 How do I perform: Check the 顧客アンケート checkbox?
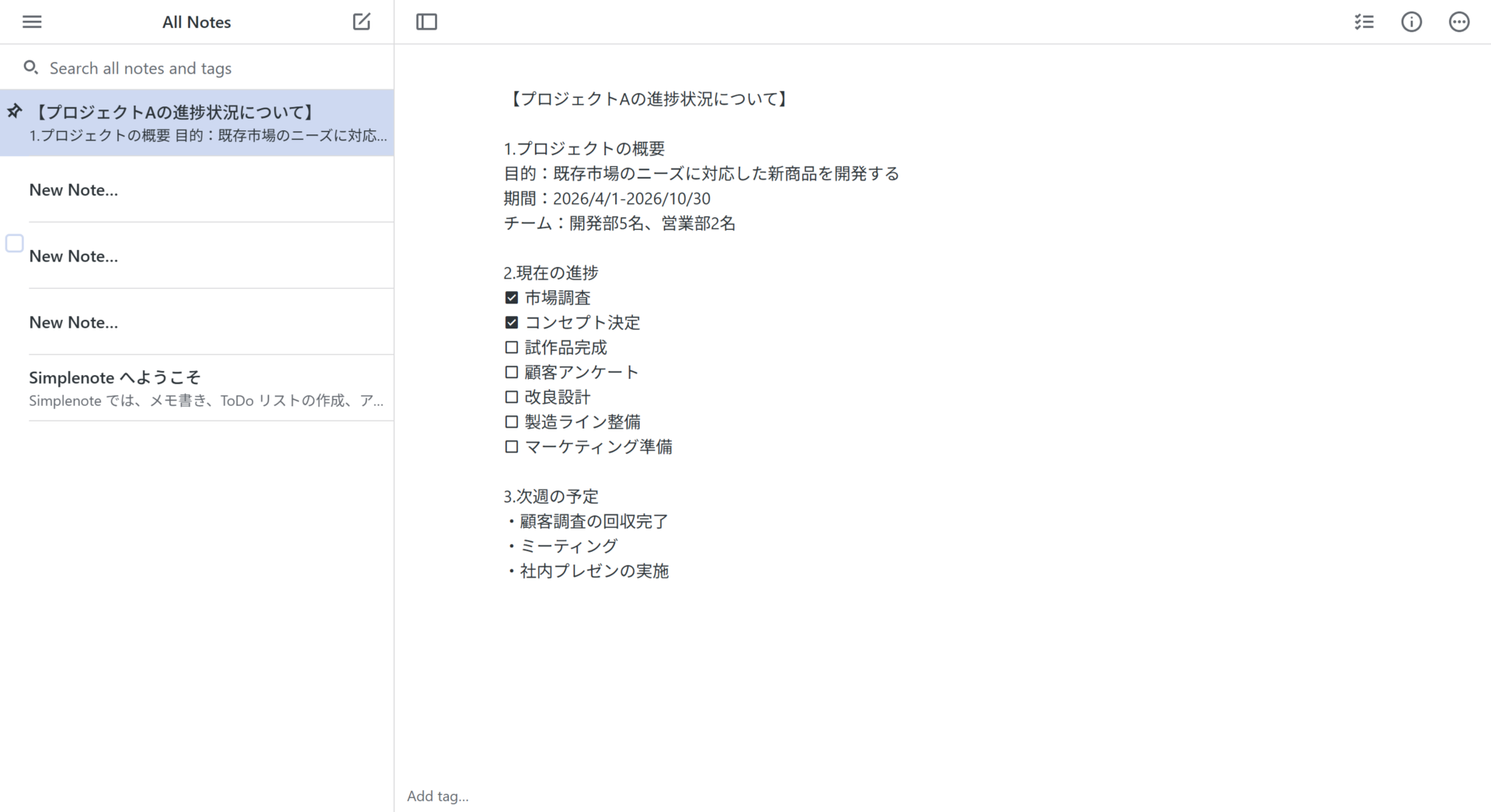(511, 373)
